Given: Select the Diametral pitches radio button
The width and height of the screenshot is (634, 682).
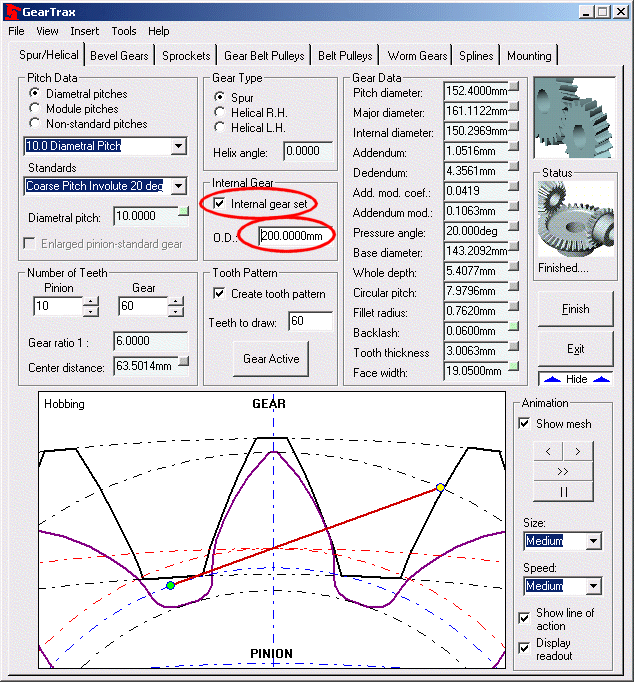Looking at the screenshot, I should (x=35, y=93).
